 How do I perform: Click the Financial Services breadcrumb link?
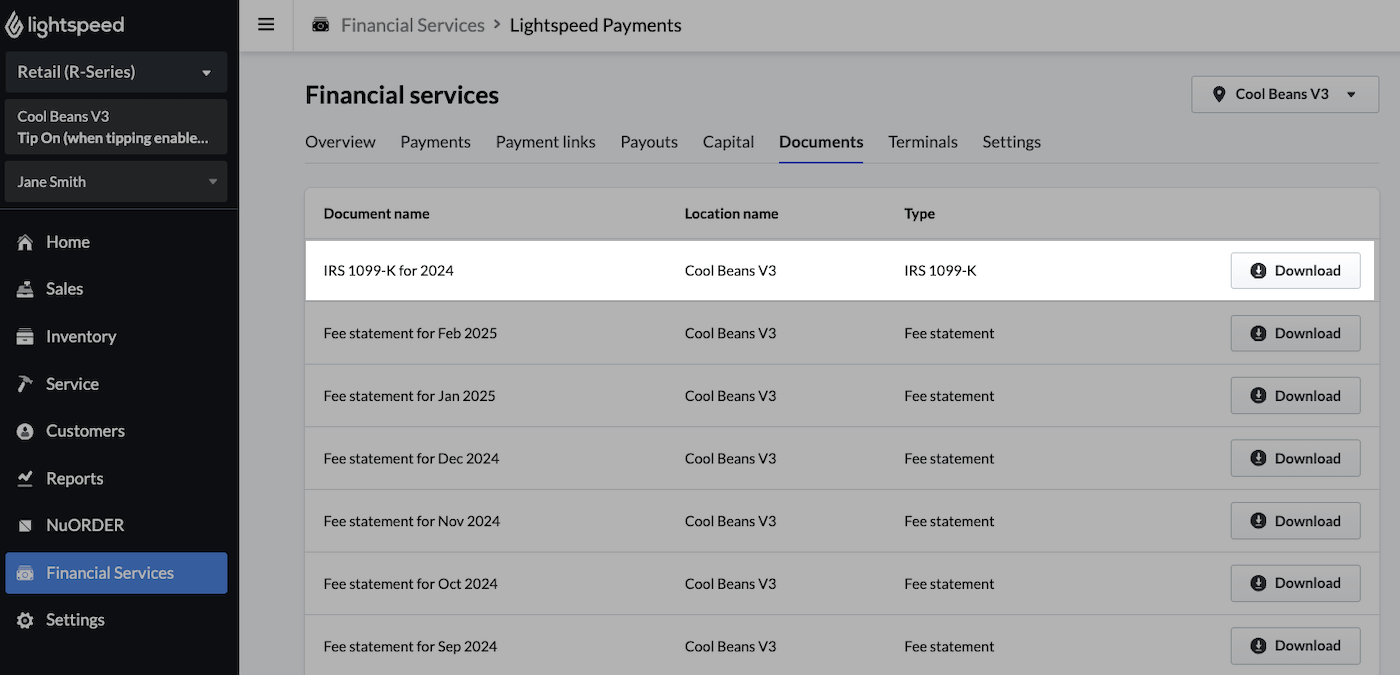click(x=413, y=24)
